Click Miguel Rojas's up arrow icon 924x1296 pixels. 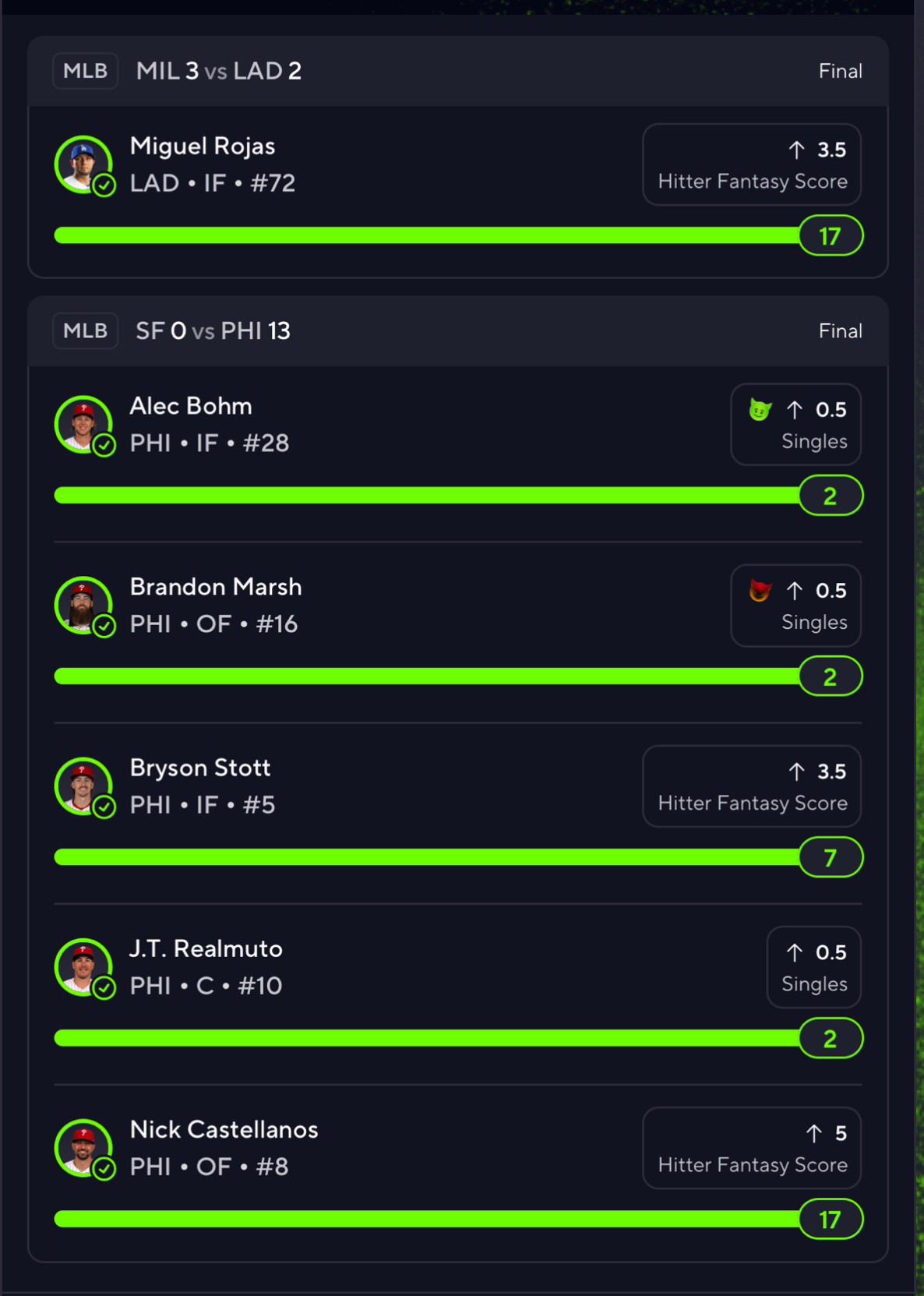[x=795, y=150]
